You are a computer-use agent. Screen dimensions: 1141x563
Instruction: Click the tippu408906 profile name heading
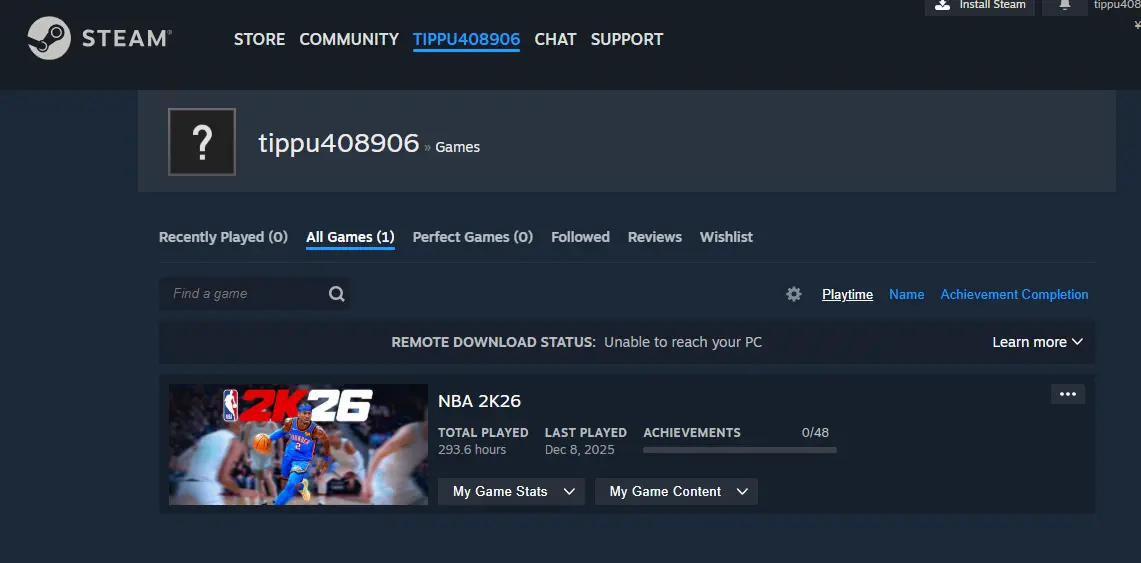click(338, 143)
